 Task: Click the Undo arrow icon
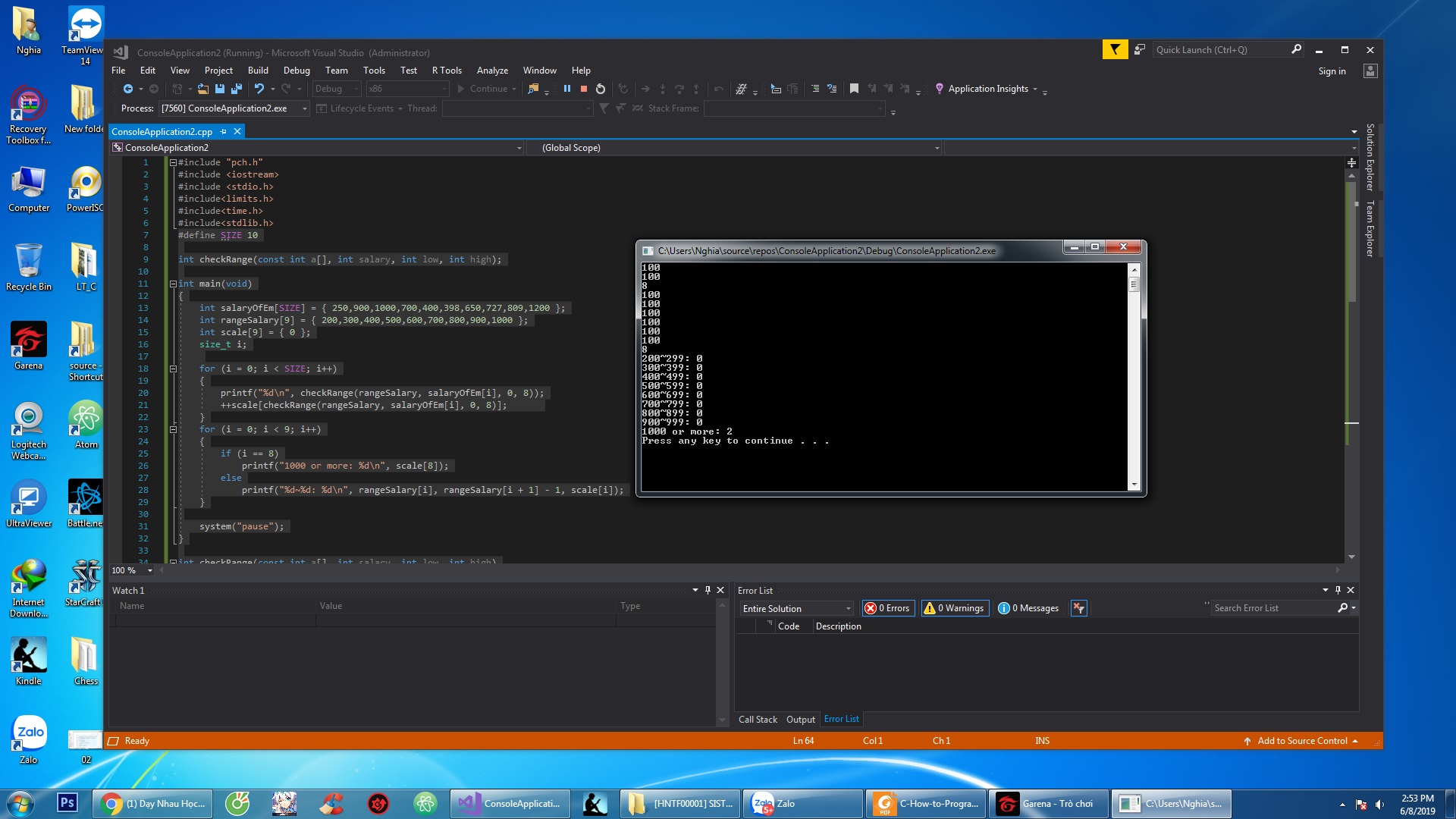(x=259, y=89)
